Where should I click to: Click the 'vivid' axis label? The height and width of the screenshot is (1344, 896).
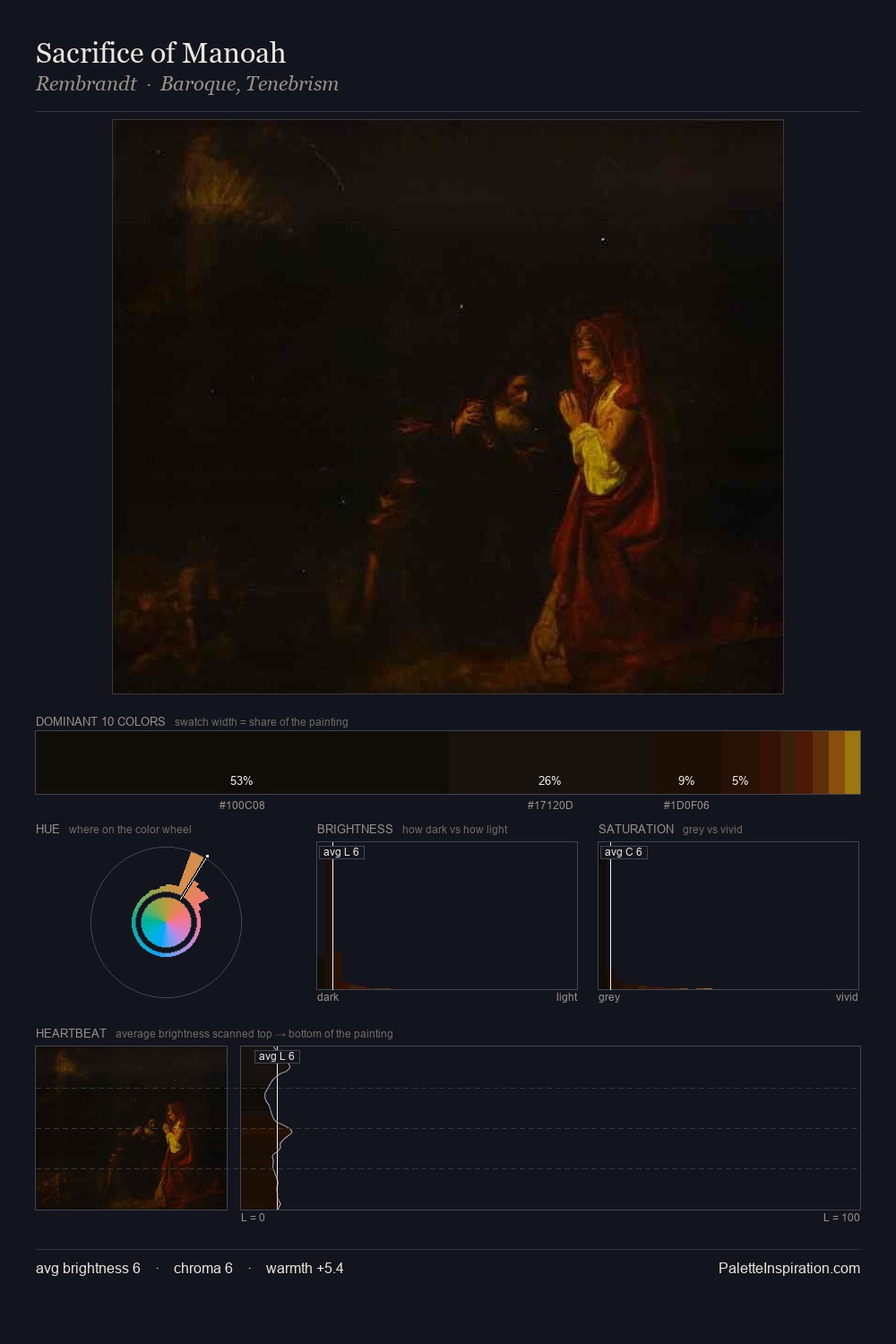coord(847,997)
